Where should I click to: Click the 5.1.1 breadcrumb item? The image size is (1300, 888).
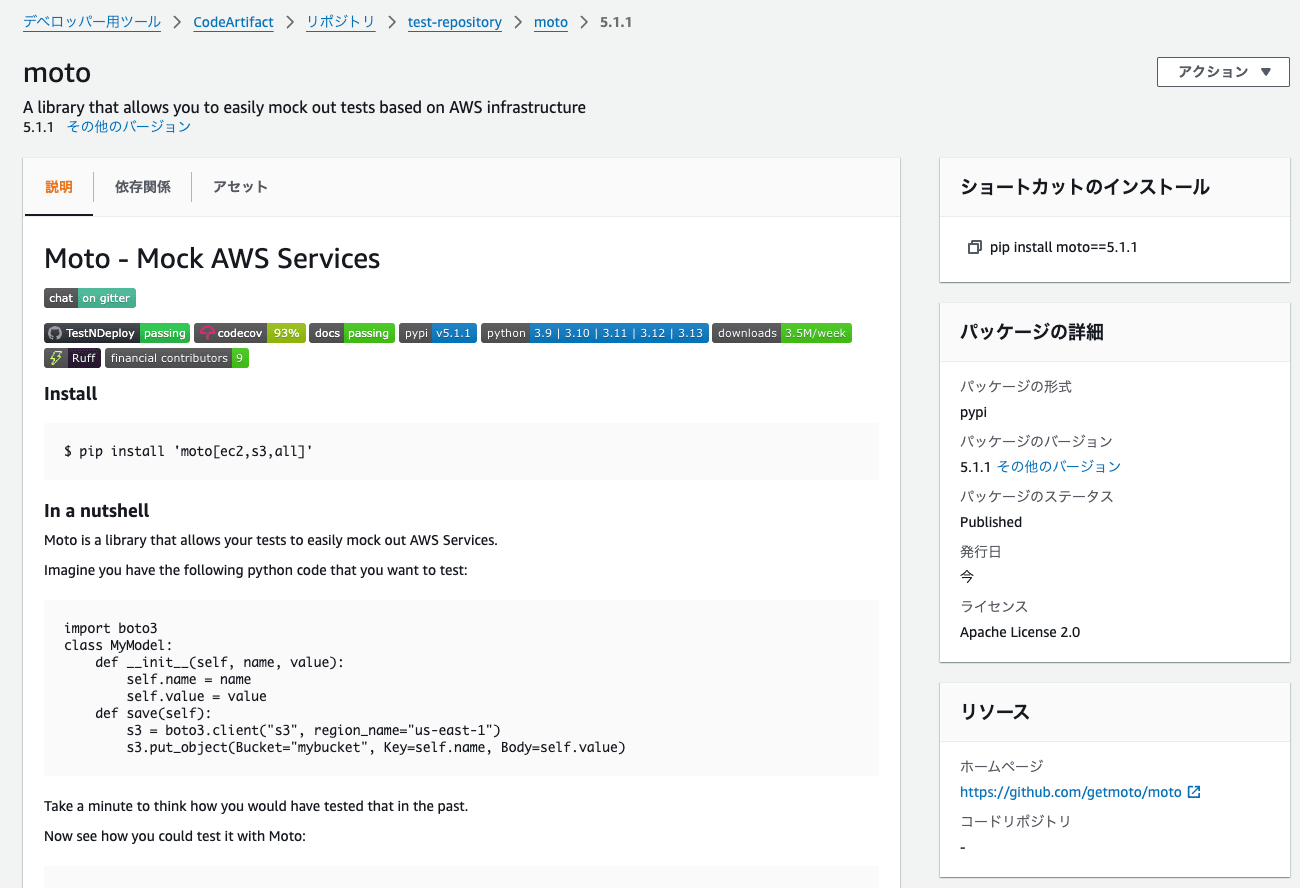coord(616,22)
